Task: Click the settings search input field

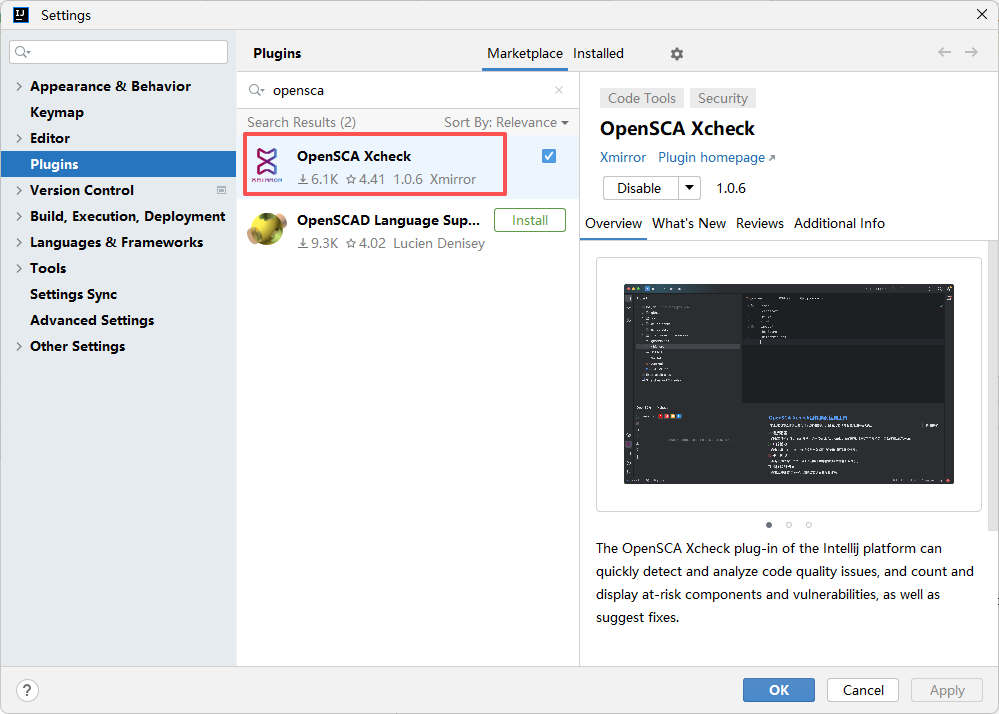Action: tap(119, 52)
